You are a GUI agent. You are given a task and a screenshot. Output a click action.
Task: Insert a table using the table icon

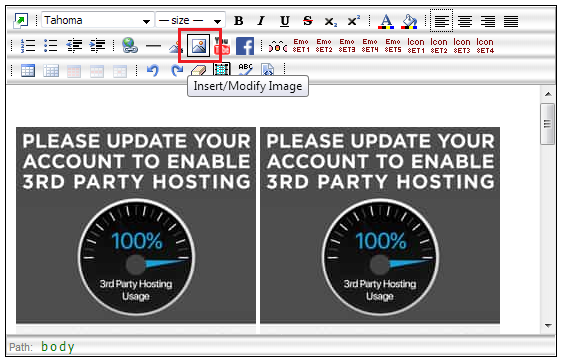(x=28, y=71)
